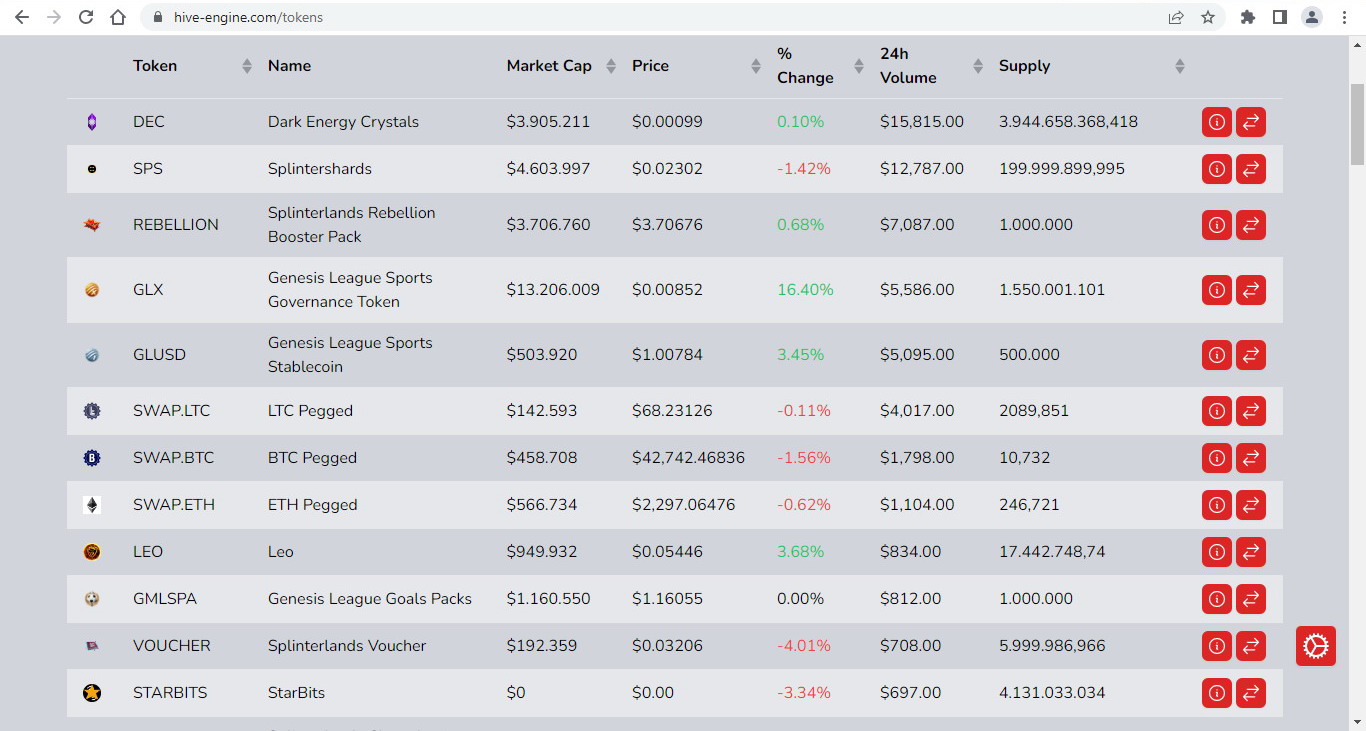This screenshot has width=1366, height=731.
Task: Open SWAP.LTC info icon
Action: point(1217,411)
